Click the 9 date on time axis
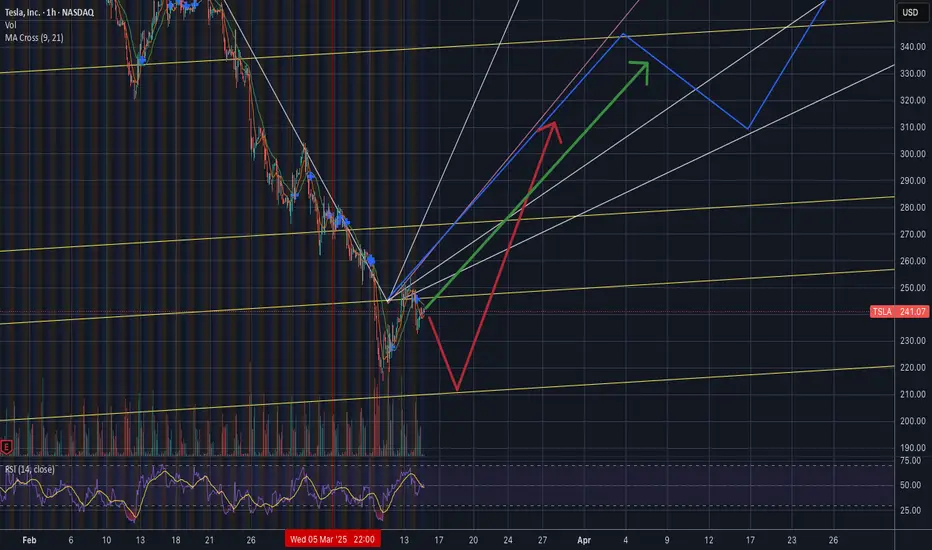Image resolution: width=932 pixels, height=550 pixels. click(667, 540)
